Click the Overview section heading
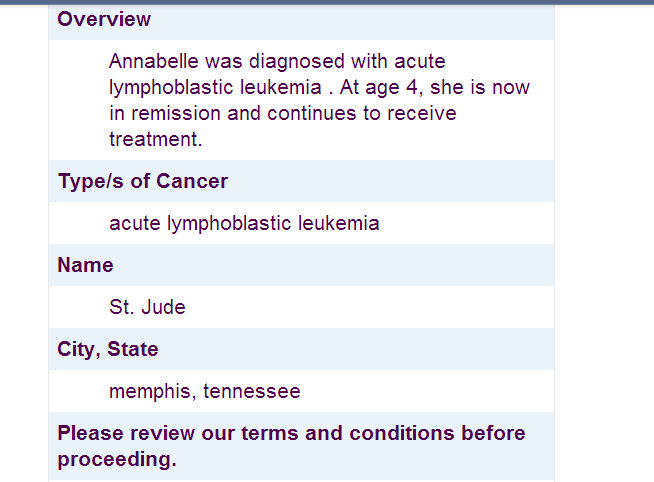 coord(104,19)
